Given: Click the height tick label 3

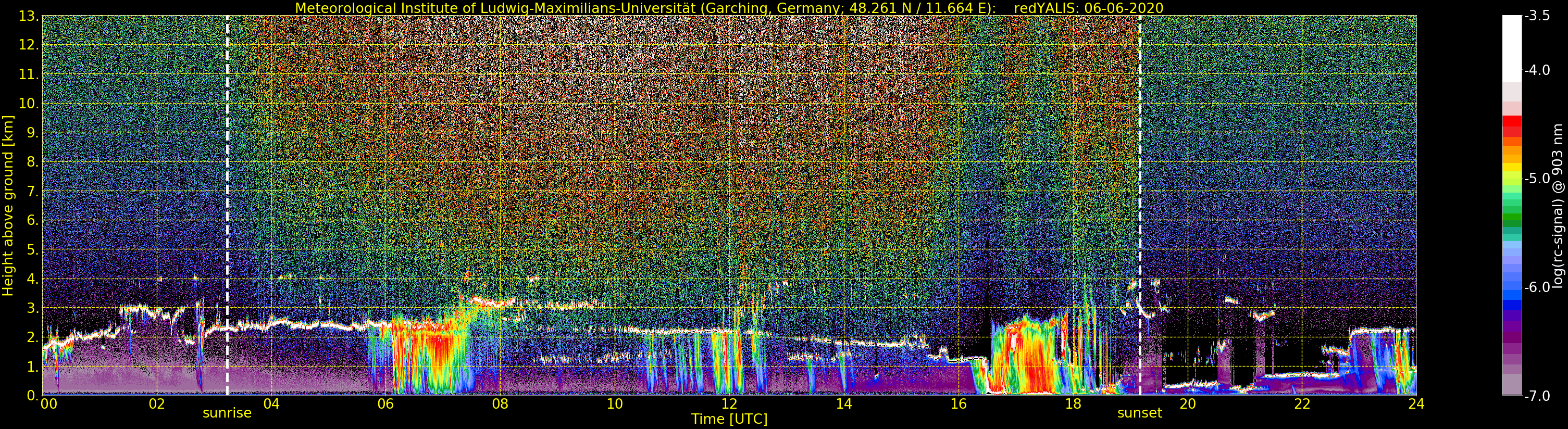Looking at the screenshot, I should pos(32,309).
